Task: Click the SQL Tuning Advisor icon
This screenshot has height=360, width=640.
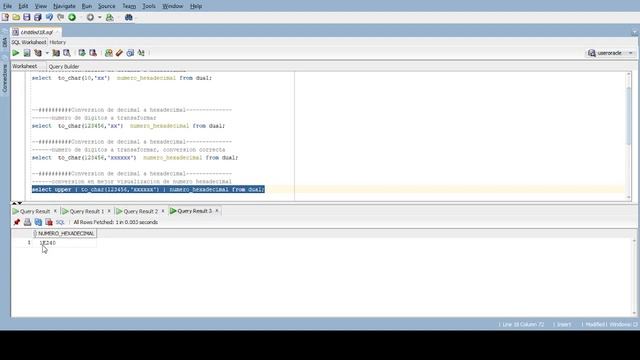Action: click(x=67, y=53)
